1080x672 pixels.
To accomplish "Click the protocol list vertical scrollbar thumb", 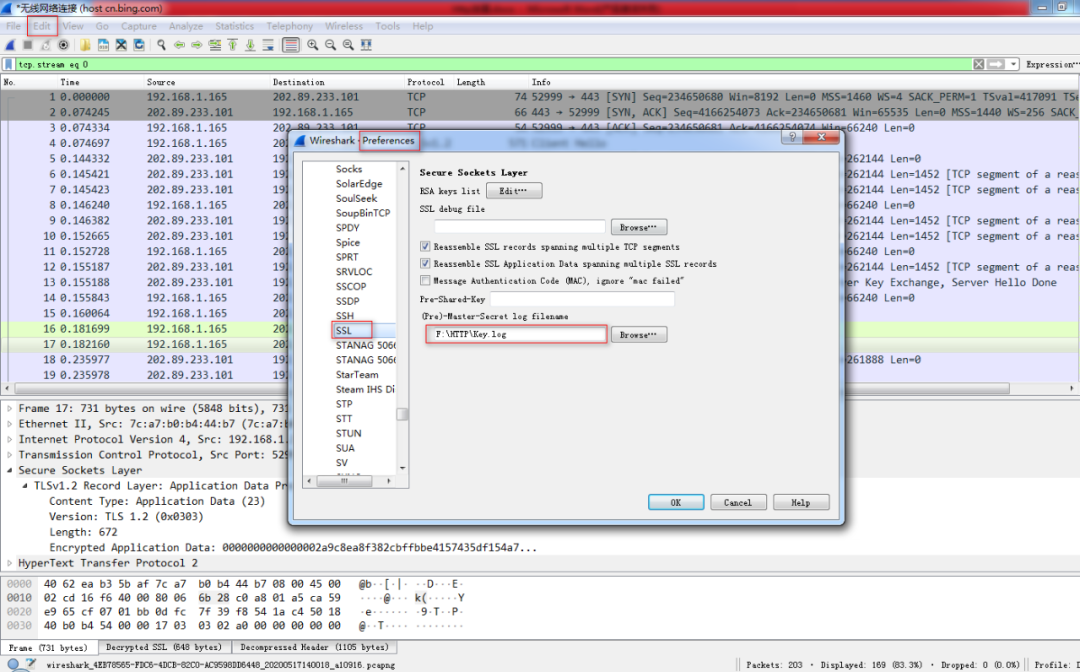I will click(402, 414).
